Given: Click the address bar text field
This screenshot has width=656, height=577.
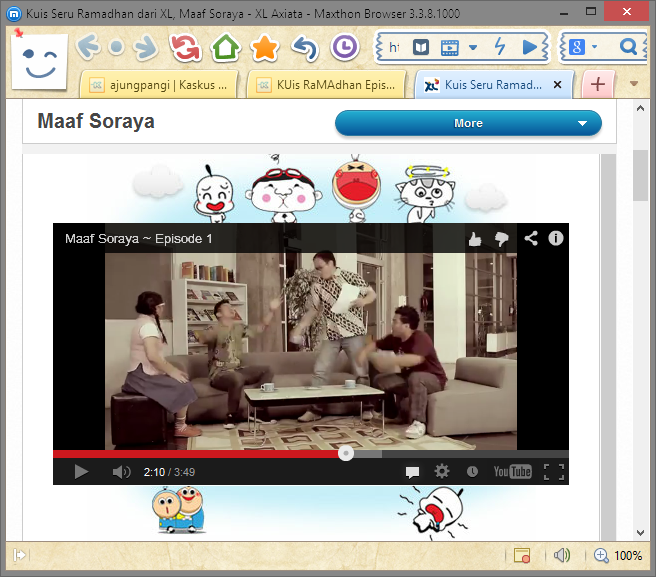Looking at the screenshot, I should coord(394,47).
